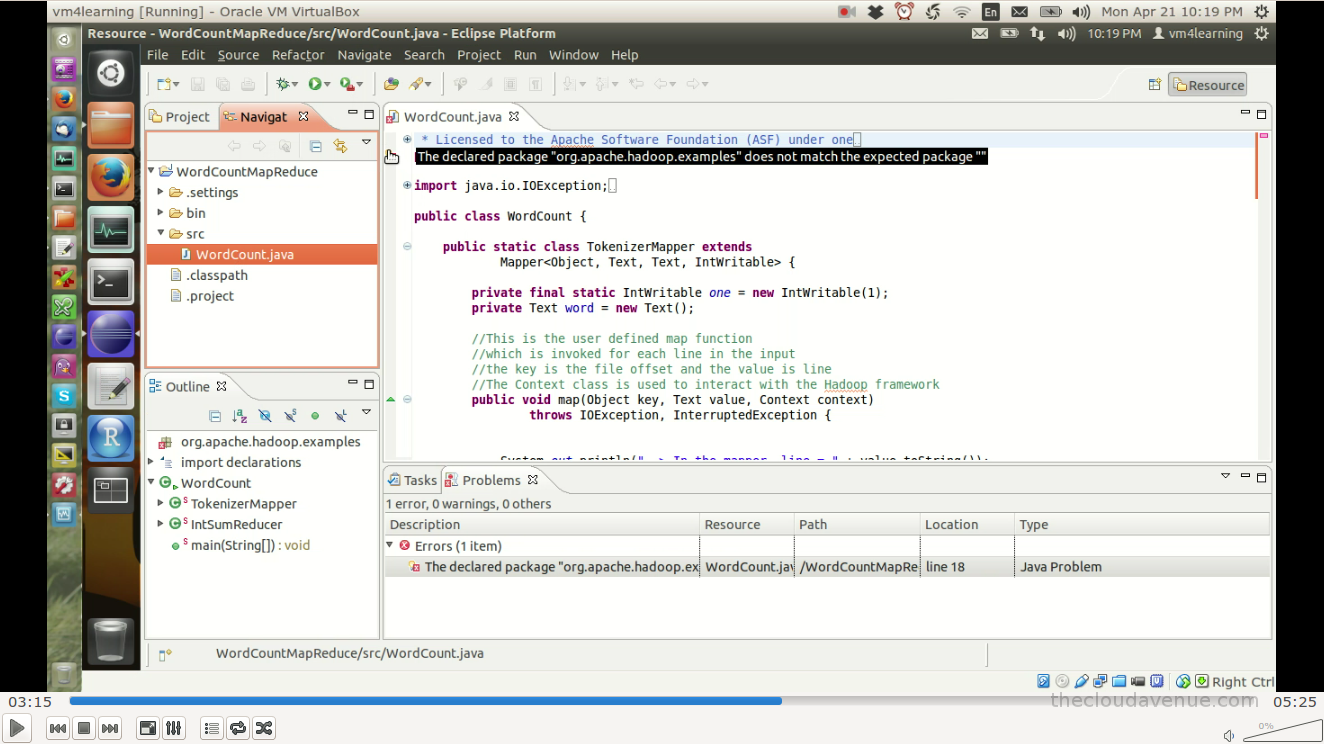
Task: Open the Navigate menu
Action: coord(364,55)
